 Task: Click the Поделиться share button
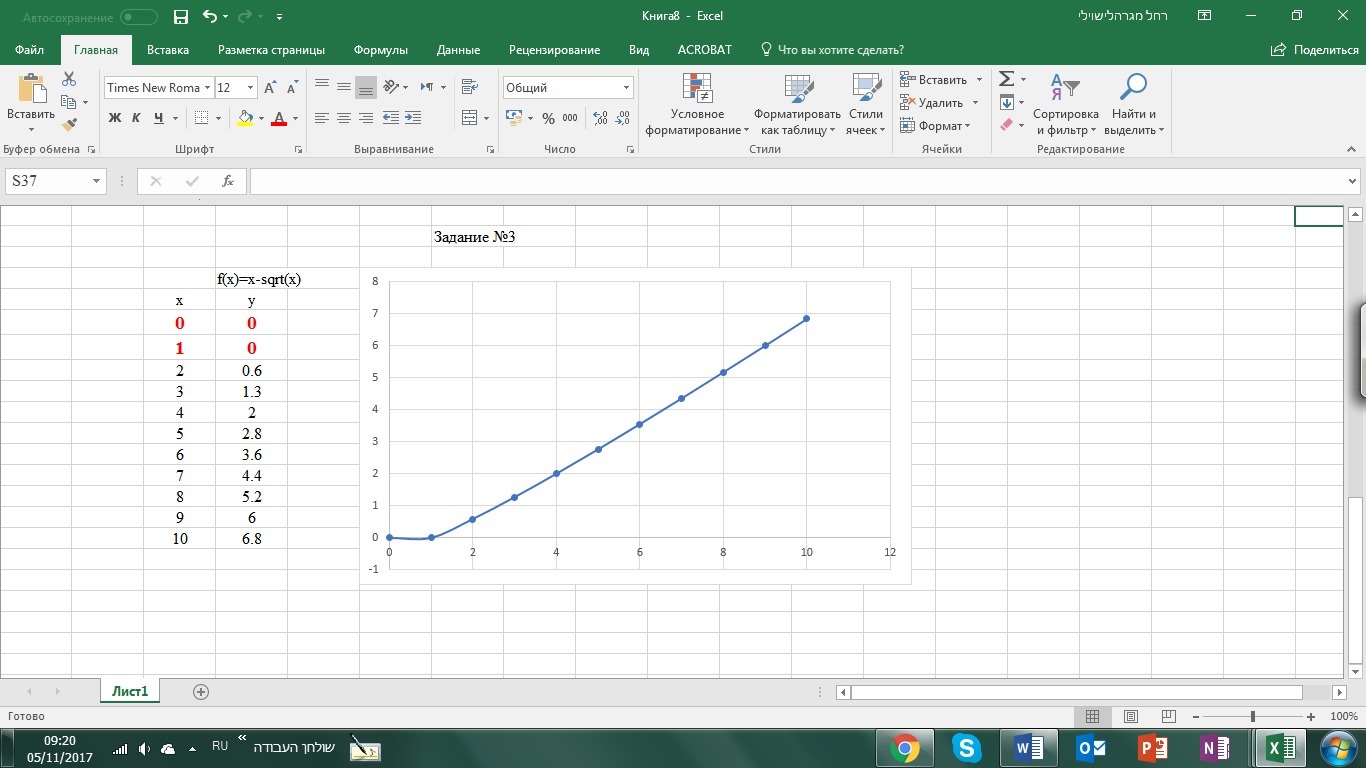click(x=1314, y=50)
